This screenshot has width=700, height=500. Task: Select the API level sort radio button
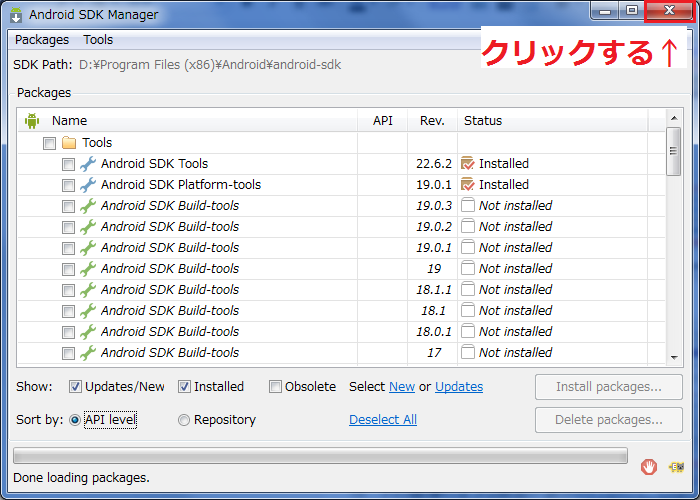pos(75,420)
